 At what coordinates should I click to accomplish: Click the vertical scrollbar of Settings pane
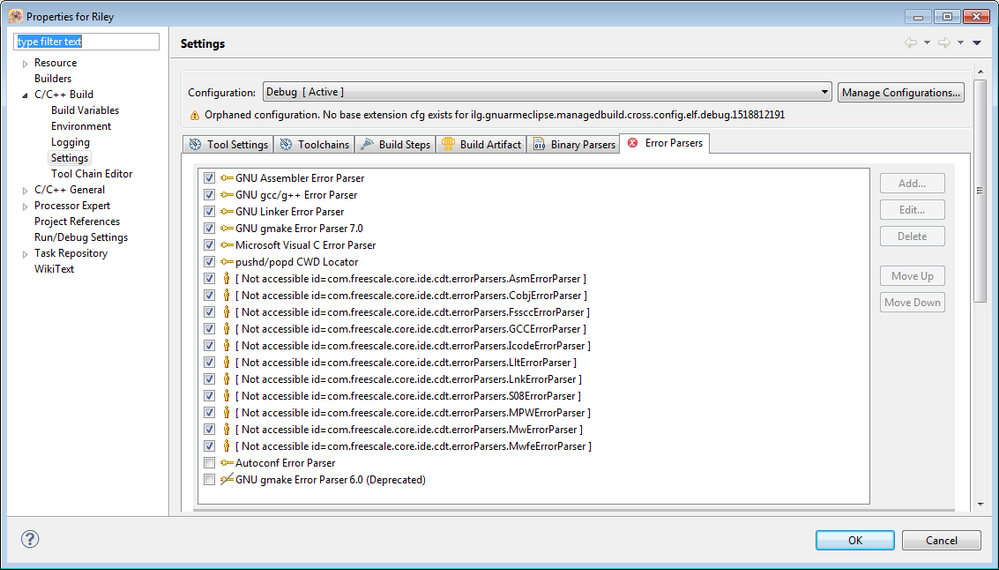pos(980,191)
